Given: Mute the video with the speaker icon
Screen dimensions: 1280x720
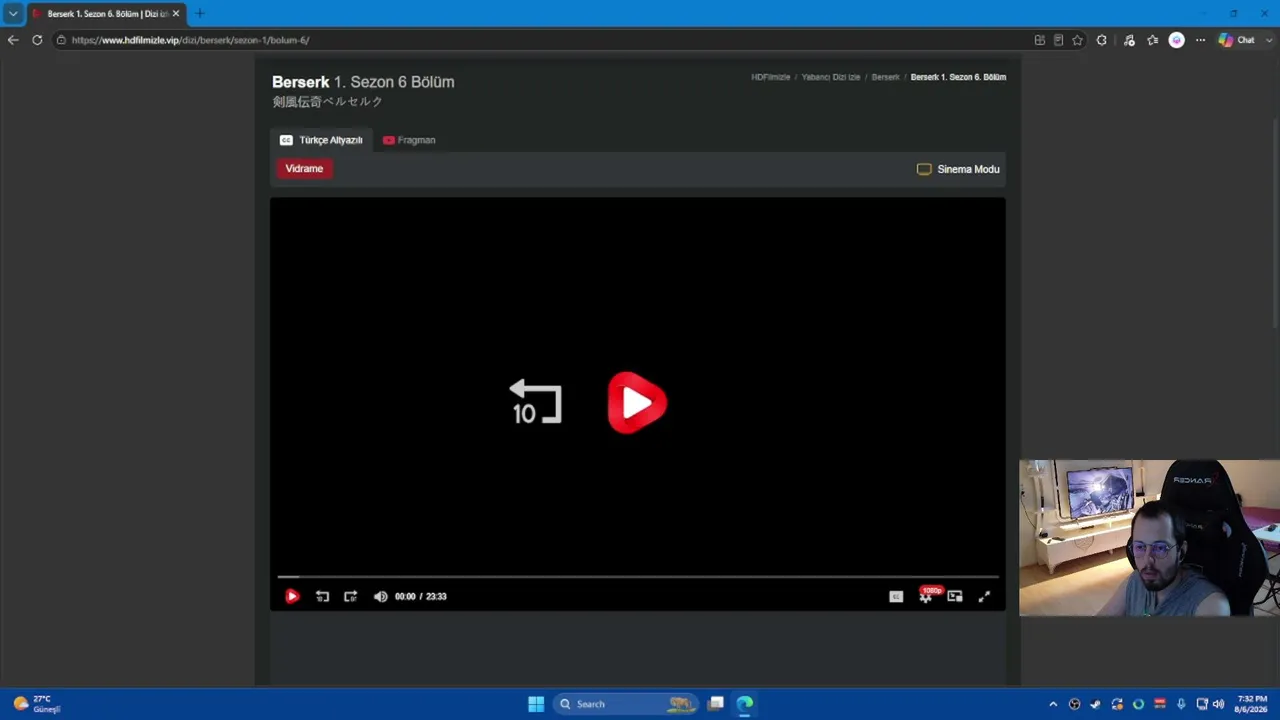Looking at the screenshot, I should 380,596.
